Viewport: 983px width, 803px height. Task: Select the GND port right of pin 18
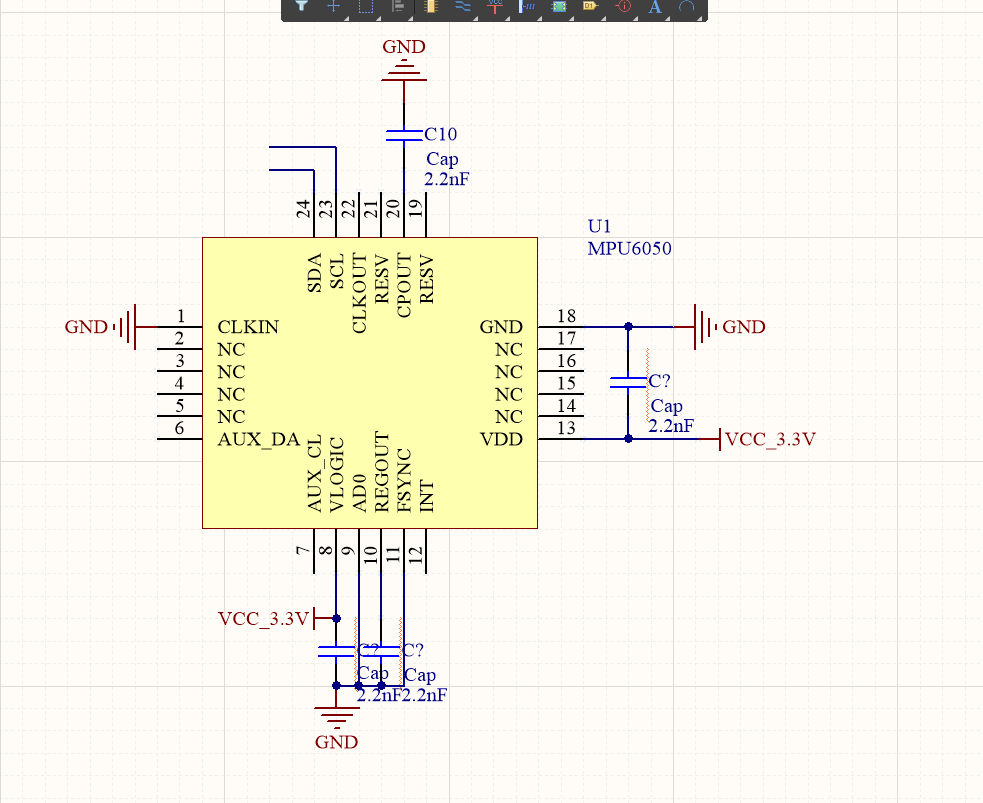point(721,327)
